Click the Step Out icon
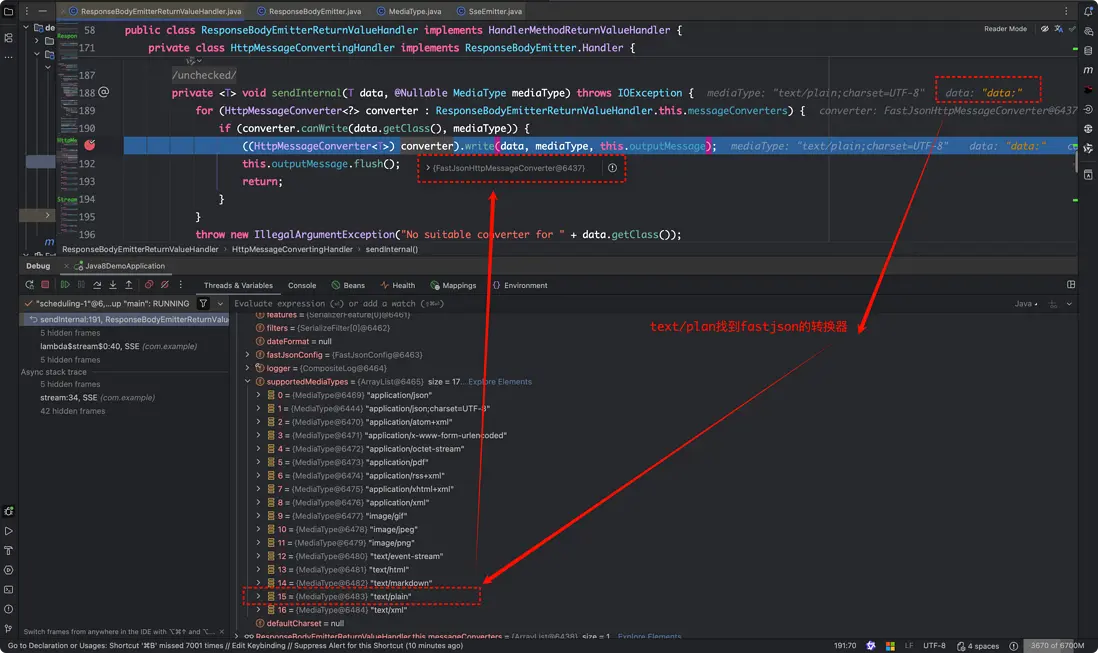The height and width of the screenshot is (653, 1098). (x=129, y=285)
